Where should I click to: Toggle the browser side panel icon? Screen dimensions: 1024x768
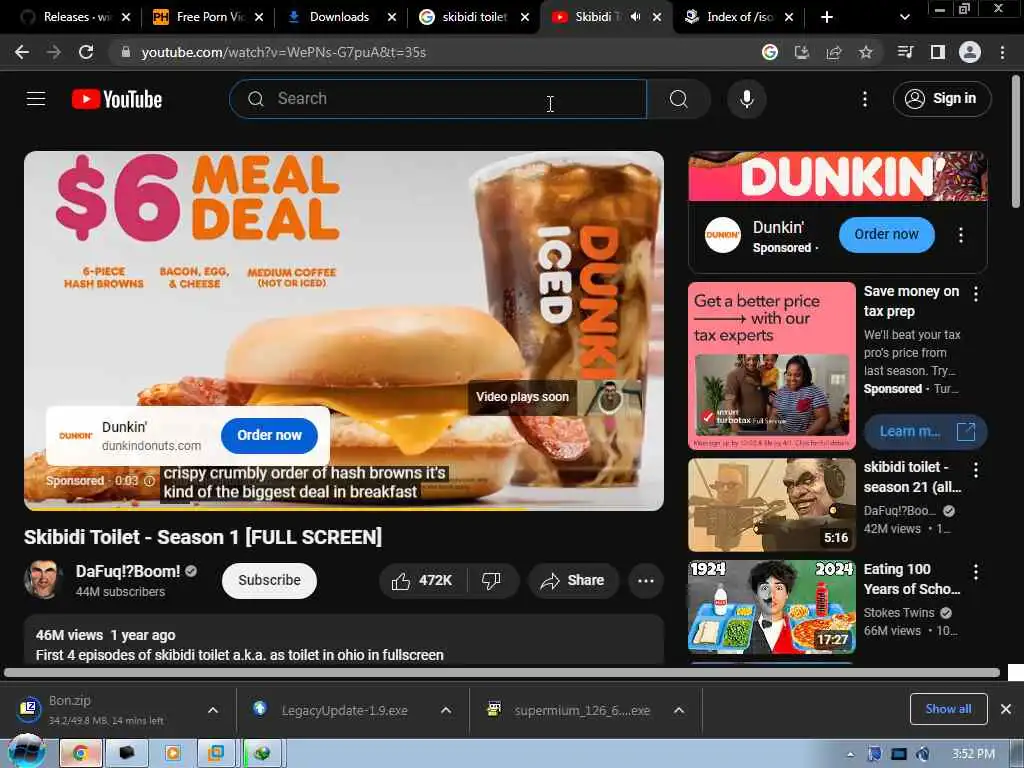coord(938,52)
